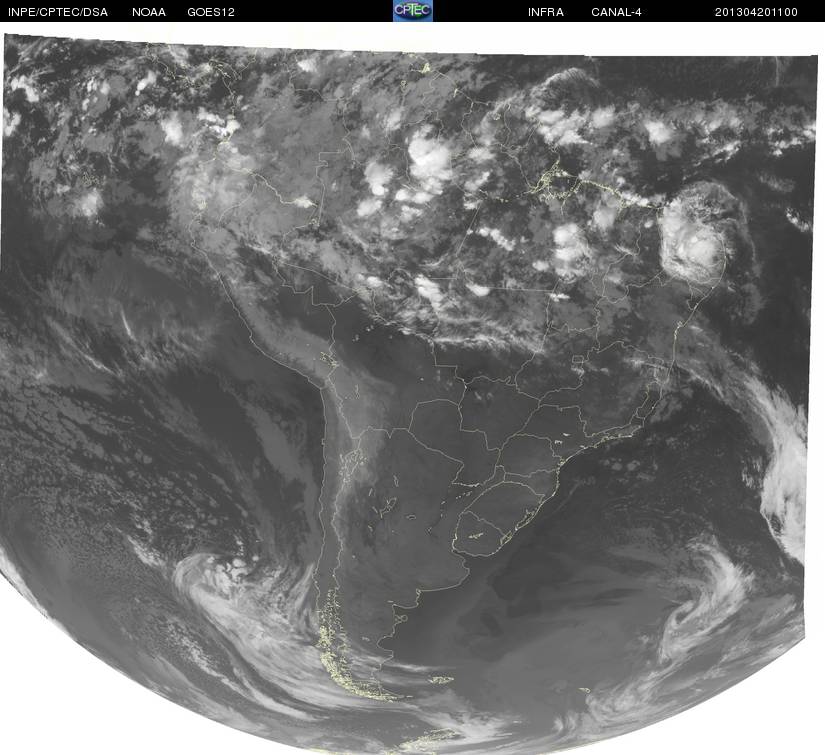
Task: Click the NOAA label in header
Action: click(x=149, y=12)
